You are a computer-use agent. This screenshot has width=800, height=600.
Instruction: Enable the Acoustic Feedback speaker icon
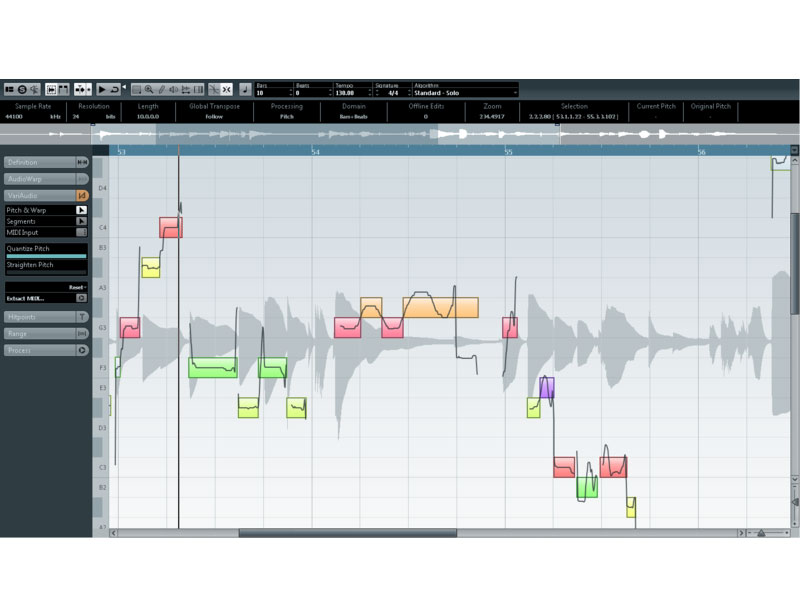[34, 86]
